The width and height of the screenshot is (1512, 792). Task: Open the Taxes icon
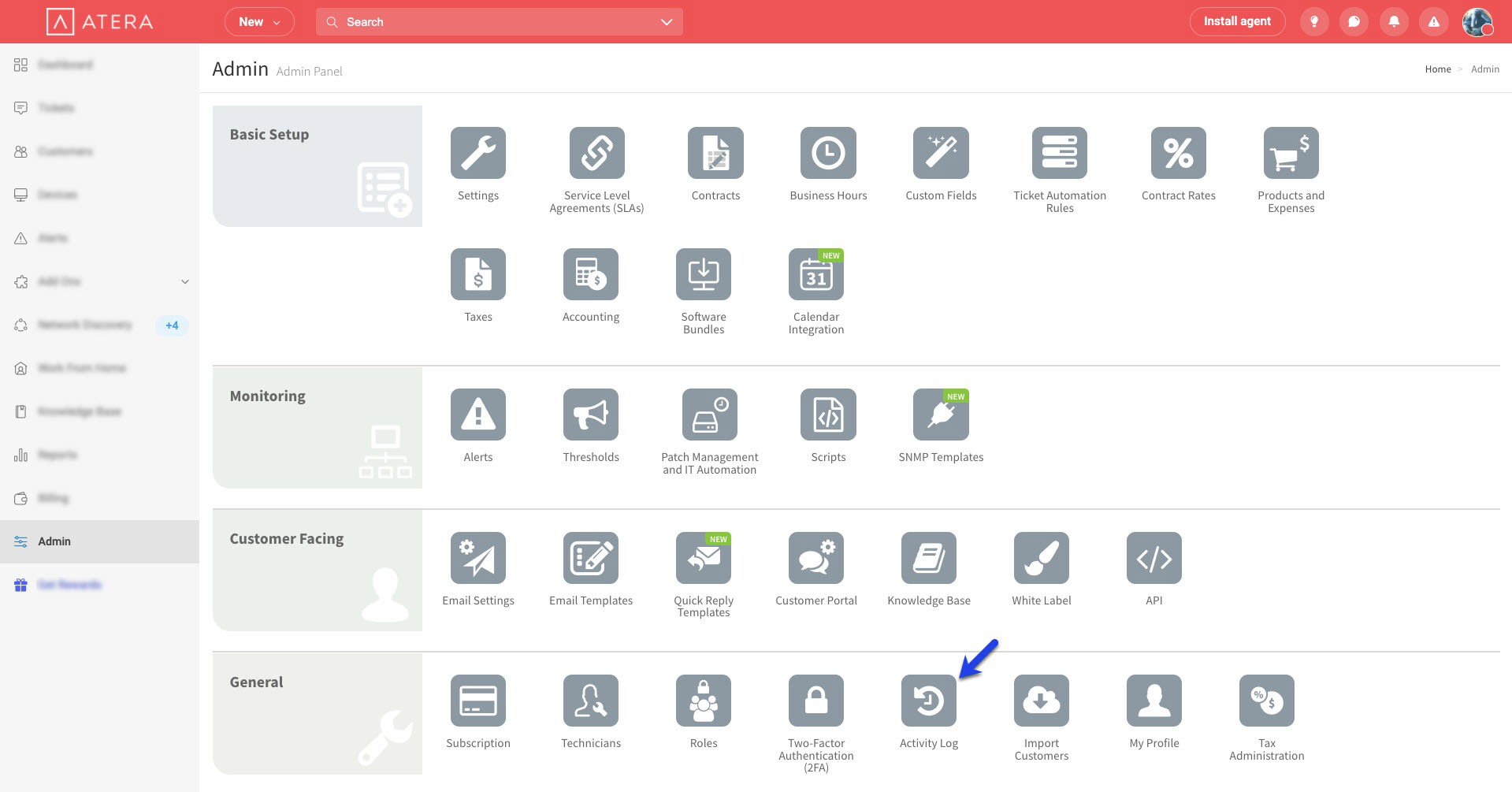[x=478, y=274]
